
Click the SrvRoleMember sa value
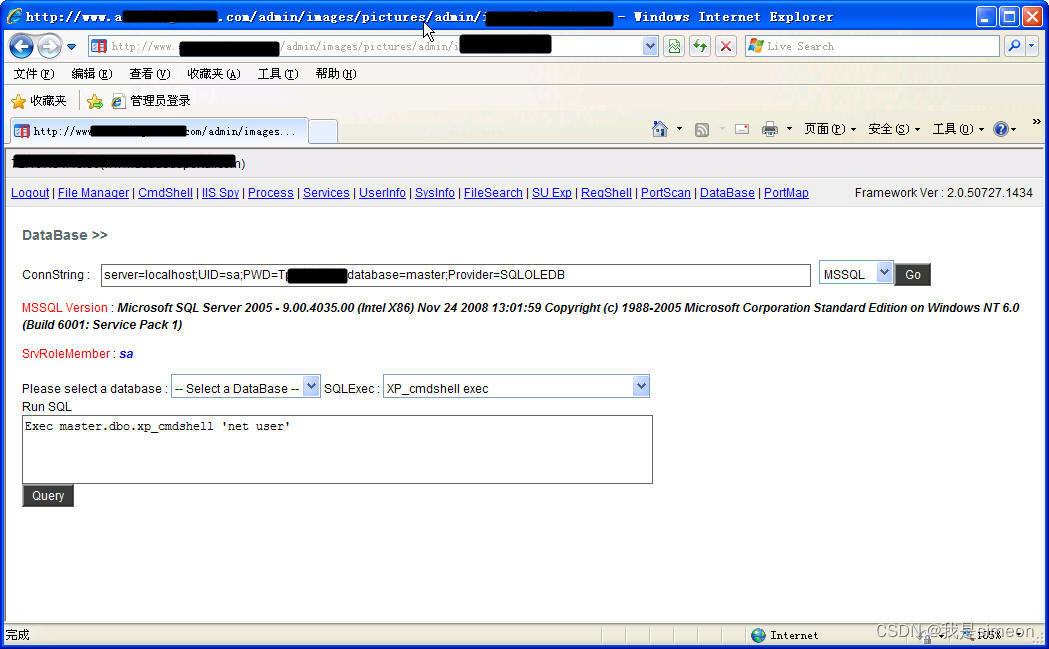(x=126, y=354)
